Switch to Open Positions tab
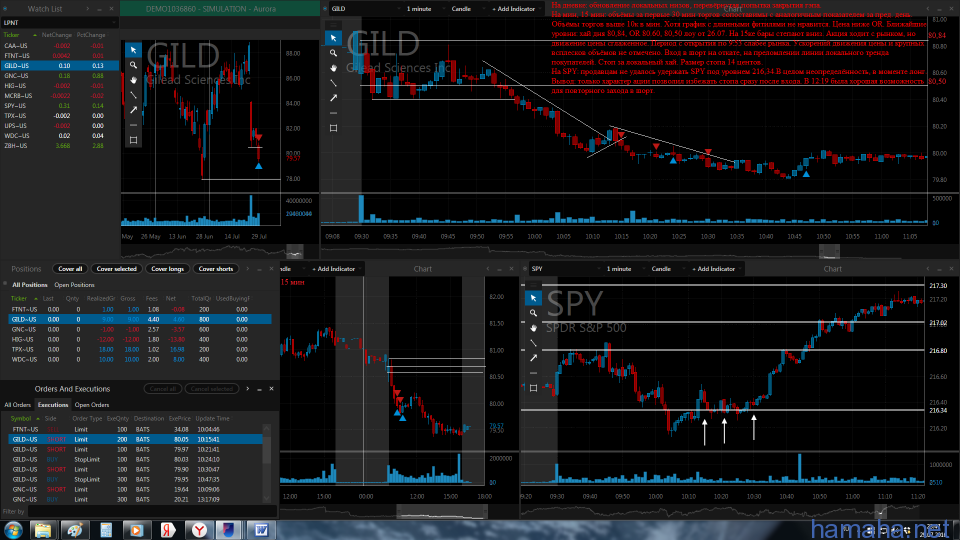This screenshot has width=960, height=540. pyautogui.click(x=74, y=285)
